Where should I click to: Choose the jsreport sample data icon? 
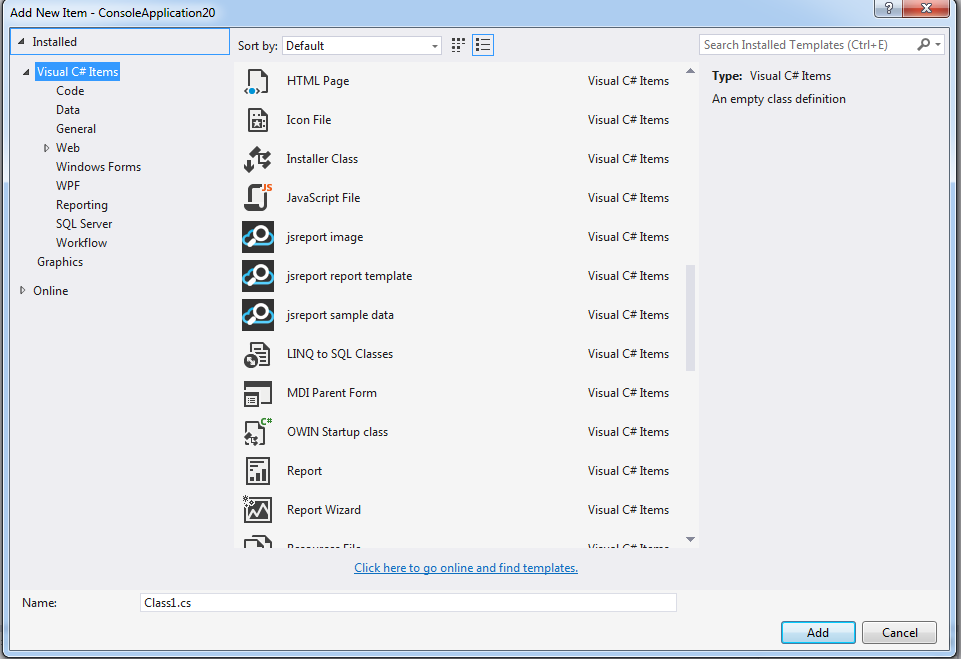(x=258, y=315)
